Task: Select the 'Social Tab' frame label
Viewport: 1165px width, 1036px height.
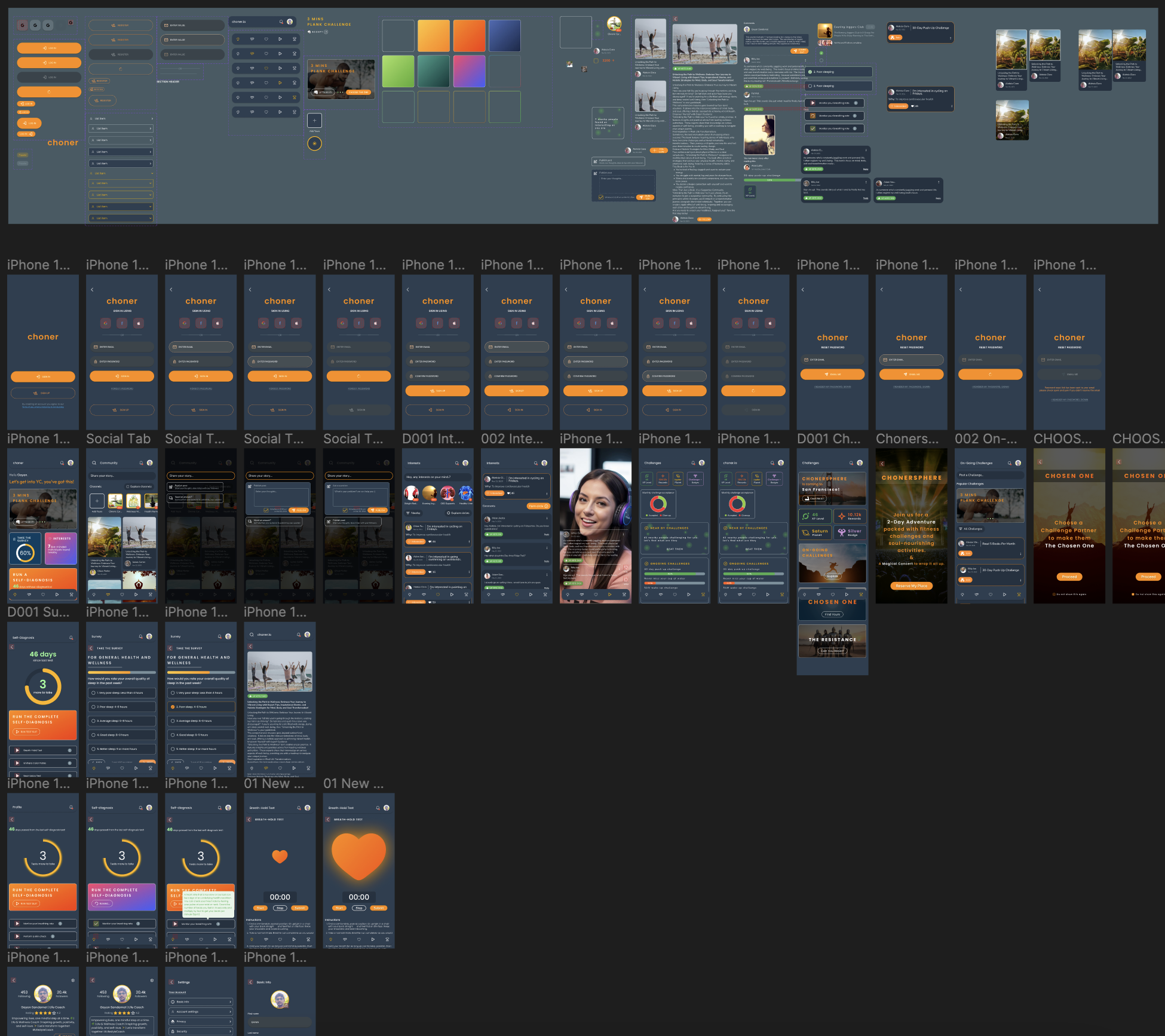Action: coord(118,439)
